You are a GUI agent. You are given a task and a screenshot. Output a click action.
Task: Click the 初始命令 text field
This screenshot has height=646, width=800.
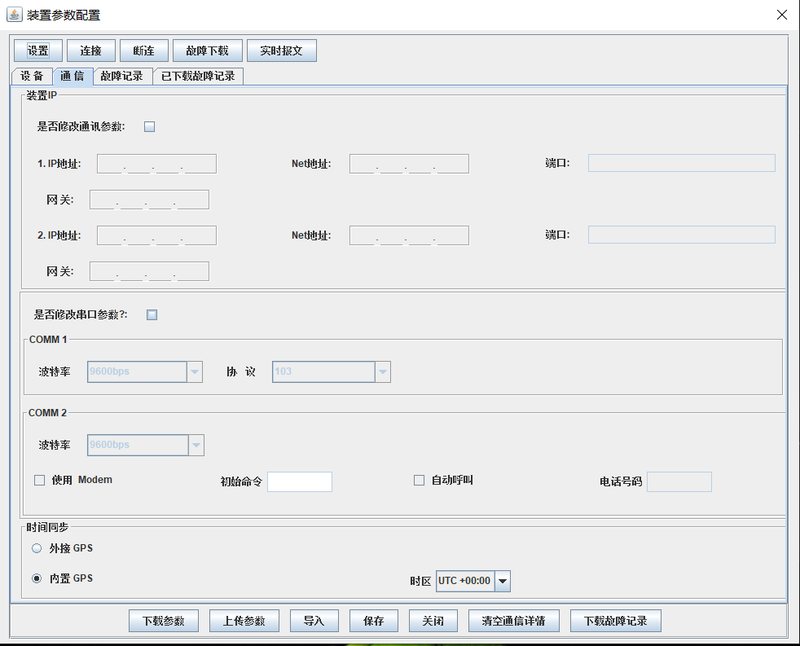coord(299,482)
